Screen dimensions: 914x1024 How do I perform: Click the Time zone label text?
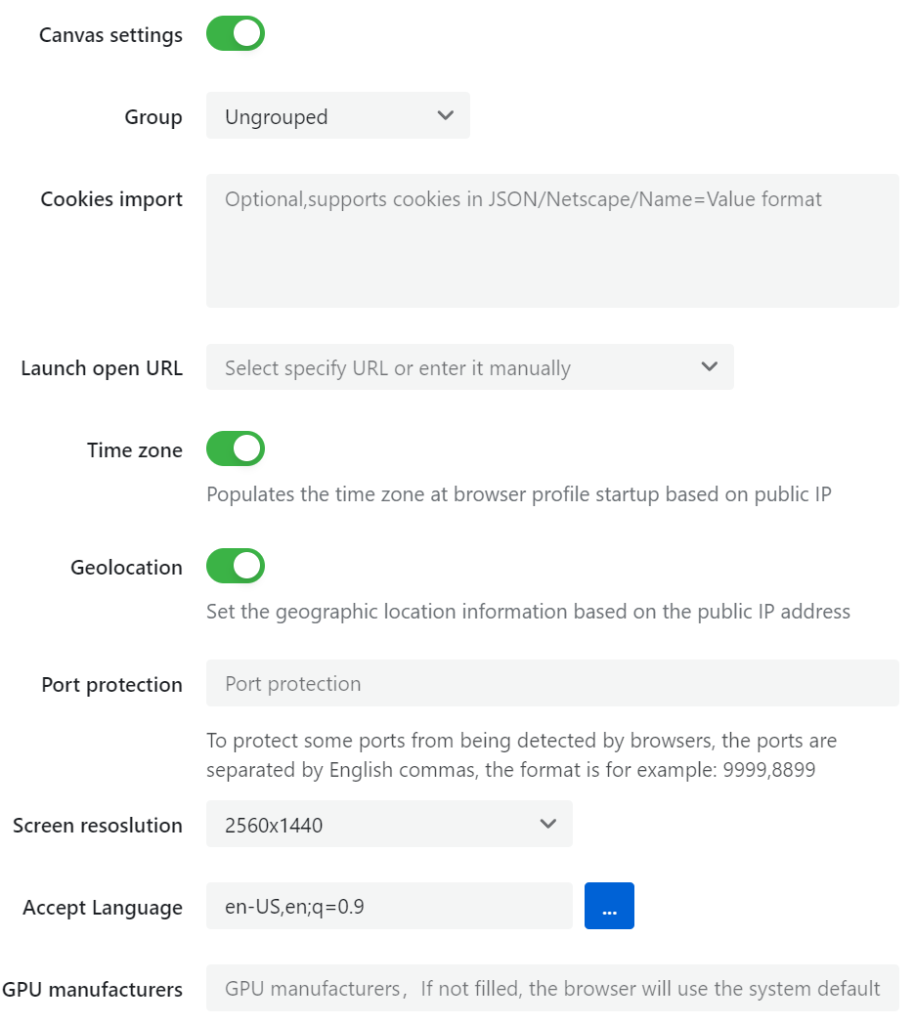pyautogui.click(x=134, y=450)
